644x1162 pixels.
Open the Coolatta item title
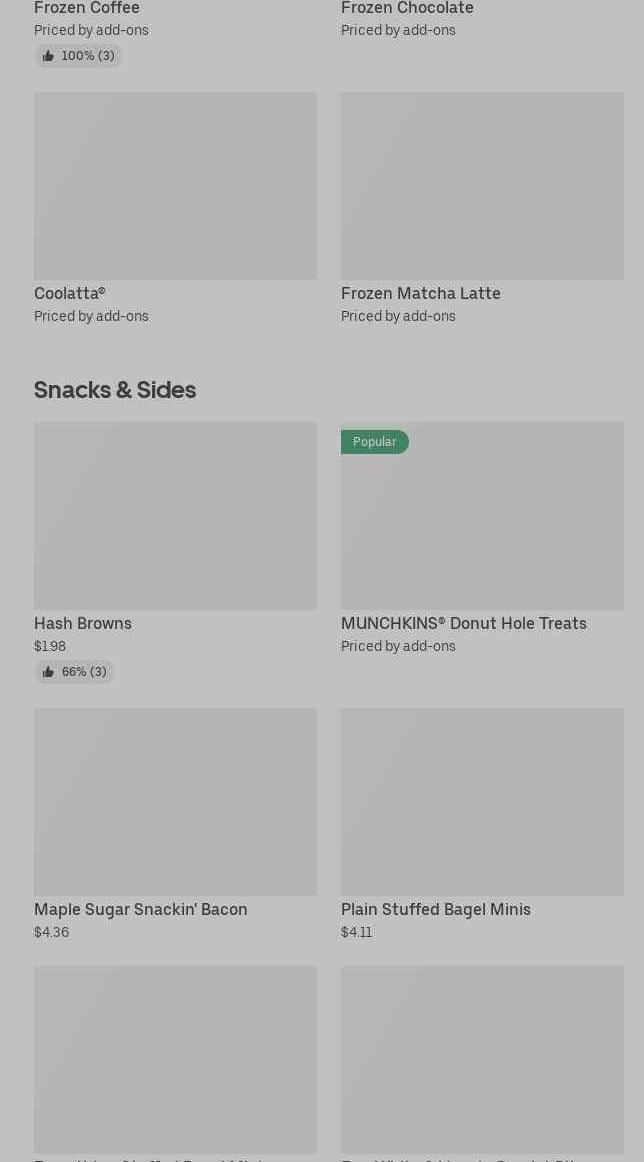(69, 293)
